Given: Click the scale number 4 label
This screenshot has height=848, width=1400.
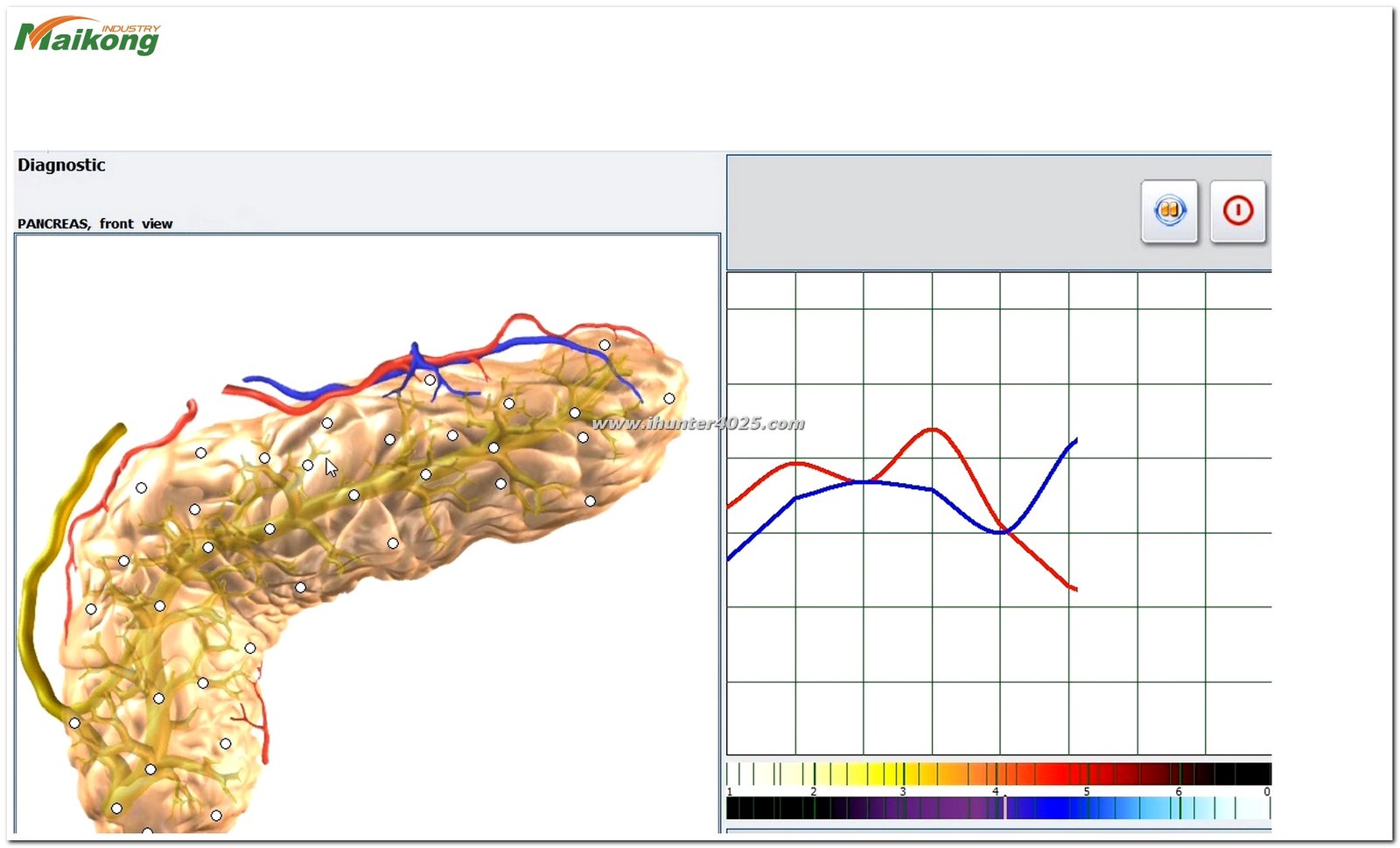Looking at the screenshot, I should 995,791.
